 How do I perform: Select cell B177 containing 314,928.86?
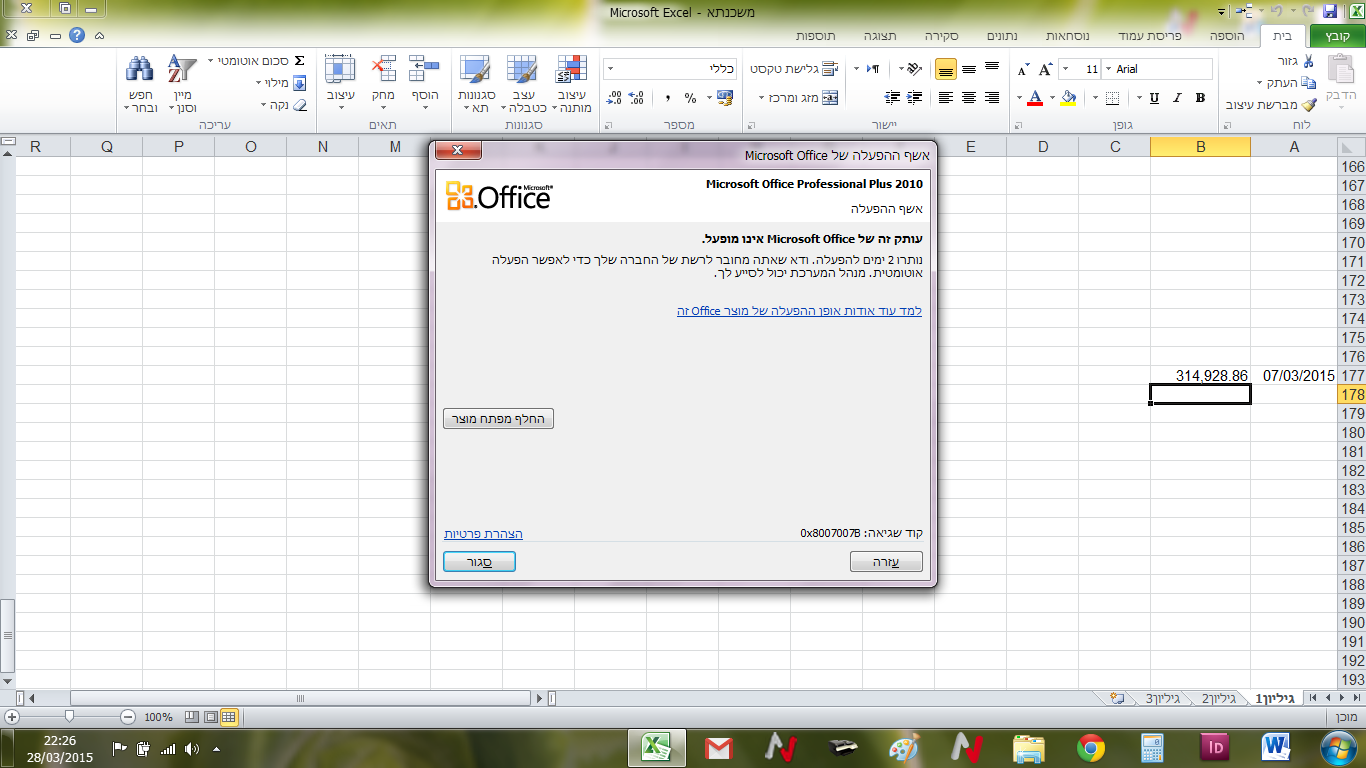[1200, 376]
